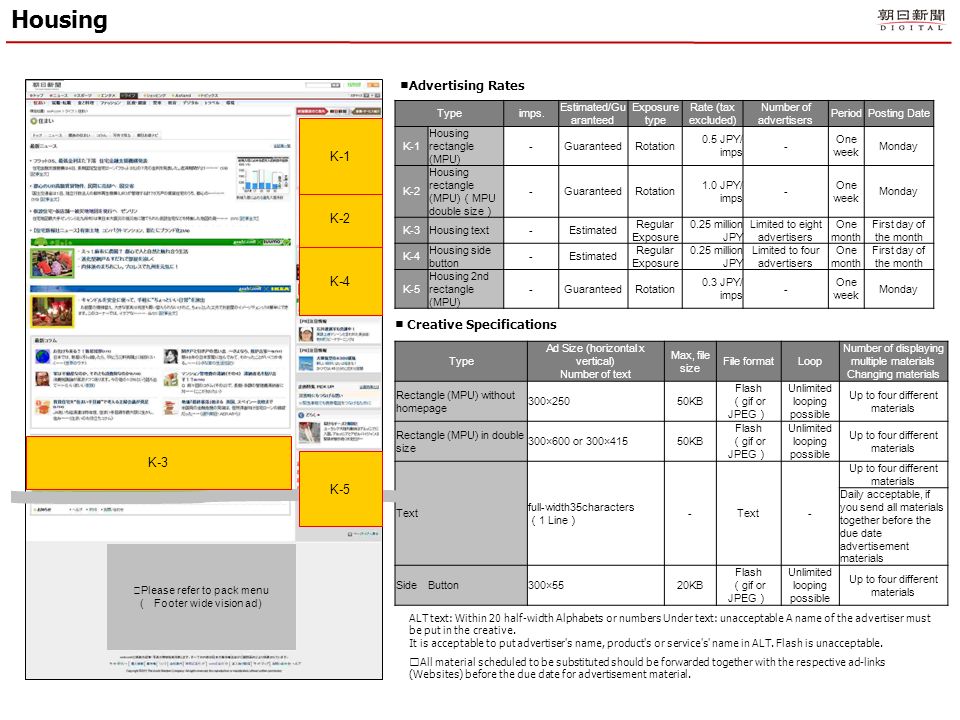Click 'K-2' row label in Advertising Rates table
The width and height of the screenshot is (960, 720).
pyautogui.click(x=411, y=191)
